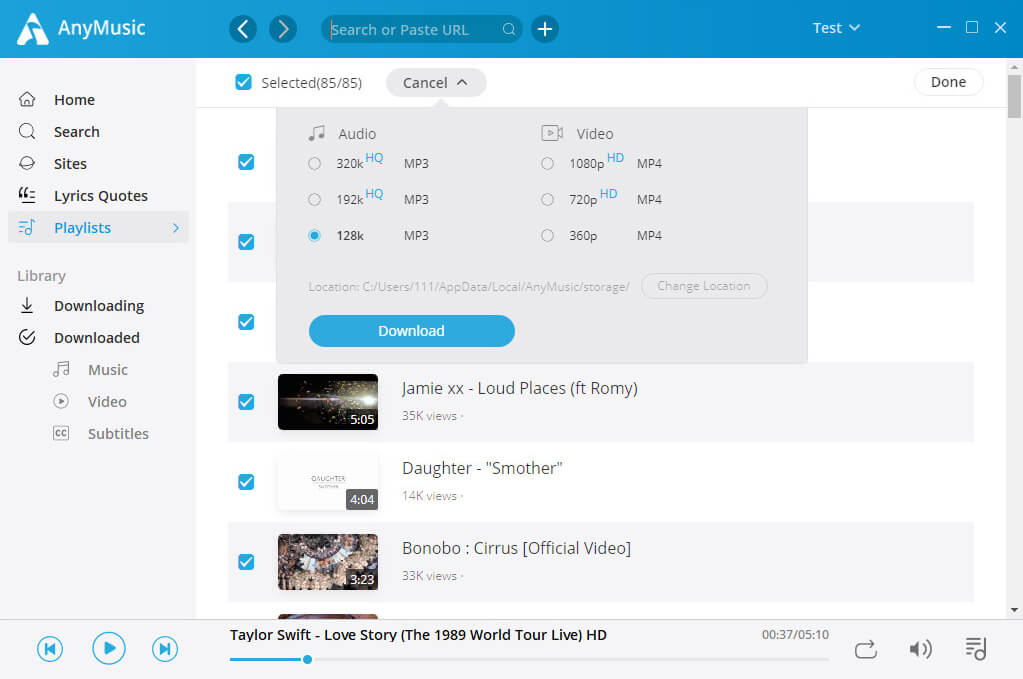The image size is (1023, 679).
Task: Click the Taylor Swift Love Story track title
Action: tap(418, 635)
